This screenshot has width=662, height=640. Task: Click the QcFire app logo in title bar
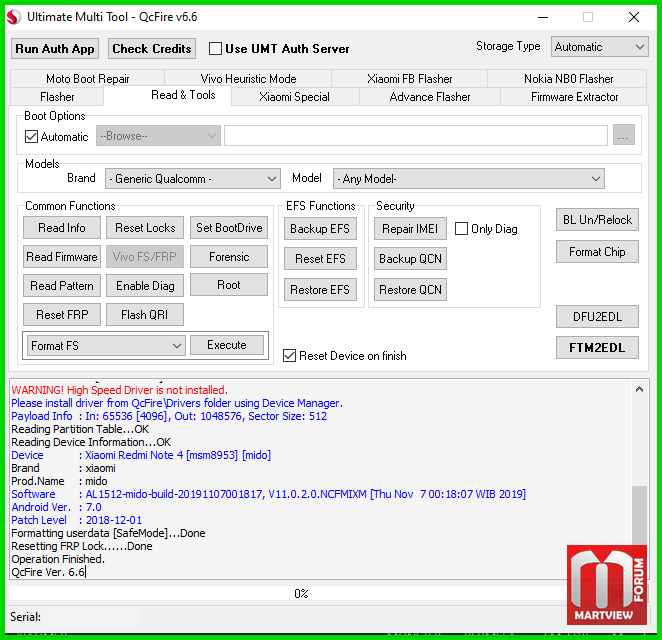(14, 17)
